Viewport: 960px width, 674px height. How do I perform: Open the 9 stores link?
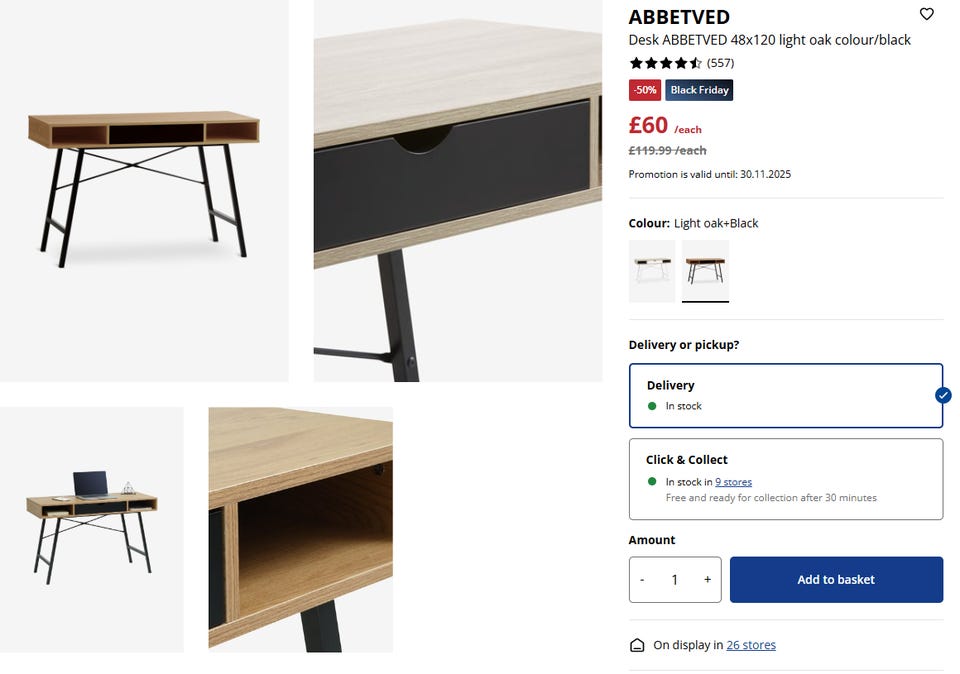(733, 482)
